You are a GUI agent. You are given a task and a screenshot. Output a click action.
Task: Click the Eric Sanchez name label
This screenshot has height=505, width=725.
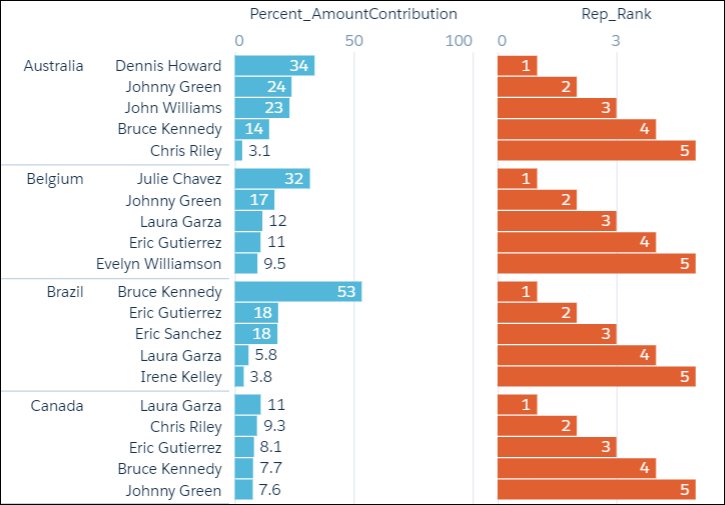click(x=178, y=334)
